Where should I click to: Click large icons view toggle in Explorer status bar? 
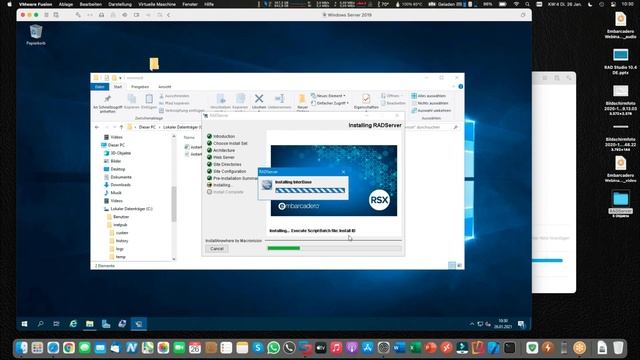tap(460, 265)
